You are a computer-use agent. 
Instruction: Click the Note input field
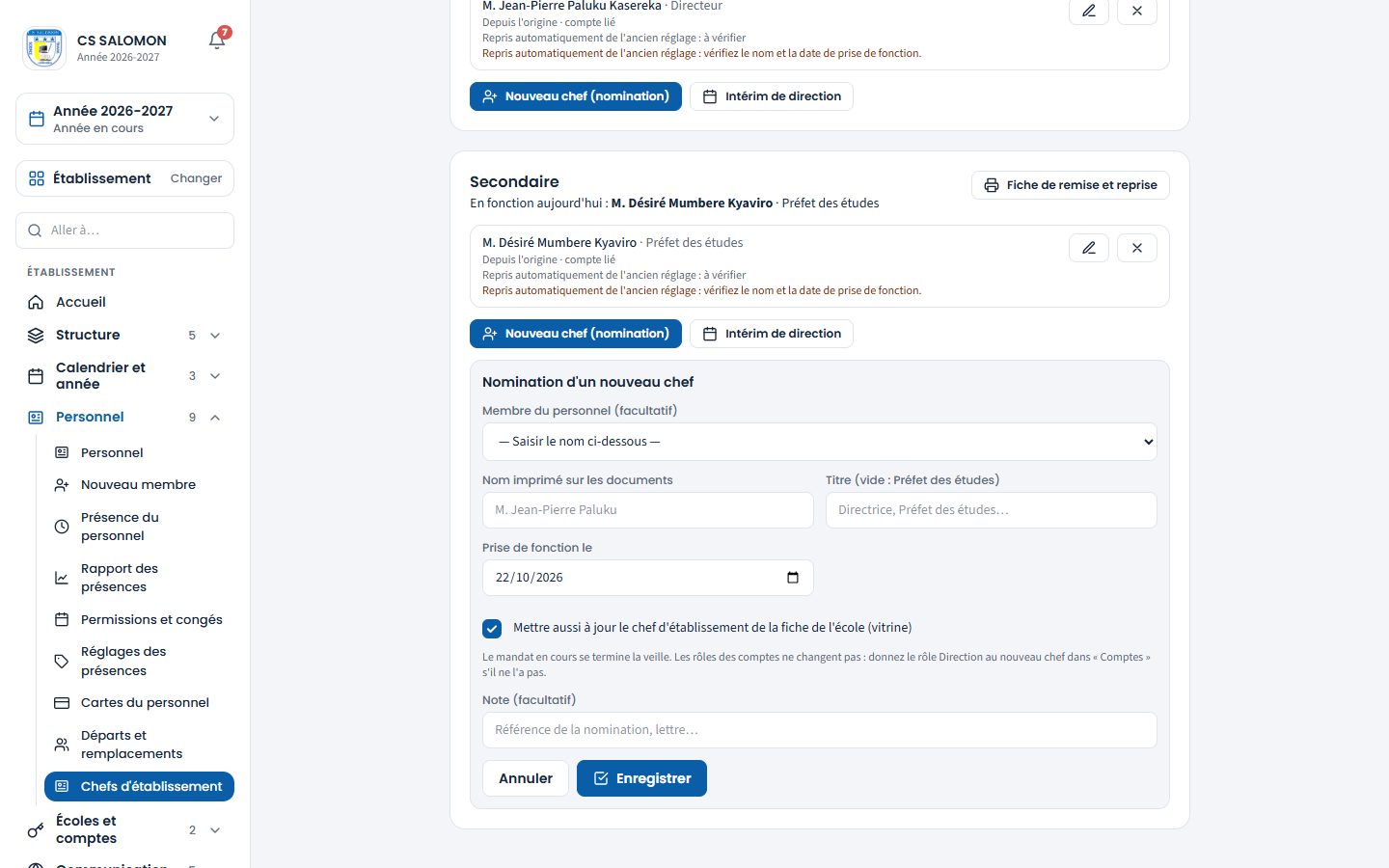(820, 730)
